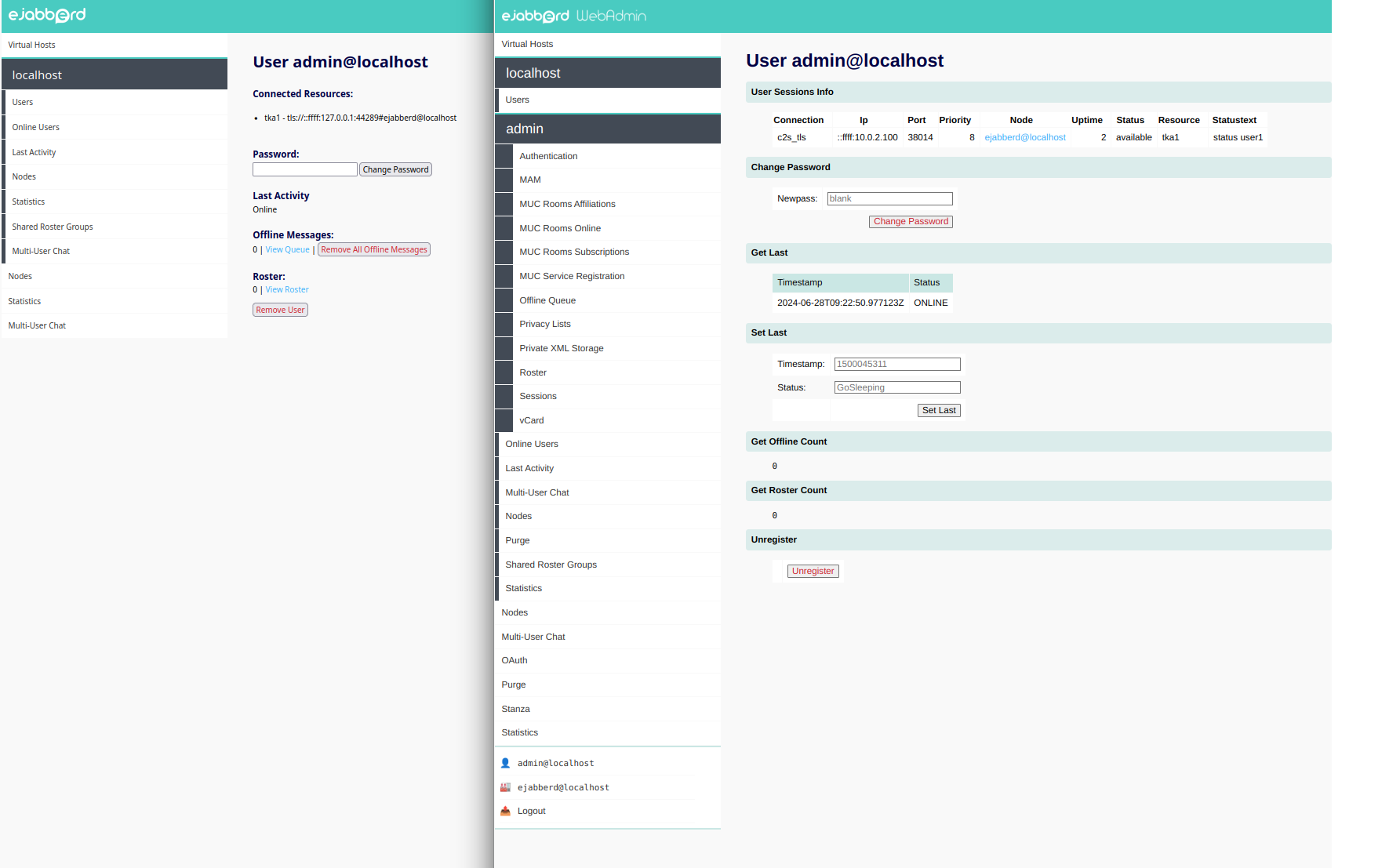Open Multi-User Chat under localhost, left window

[41, 251]
